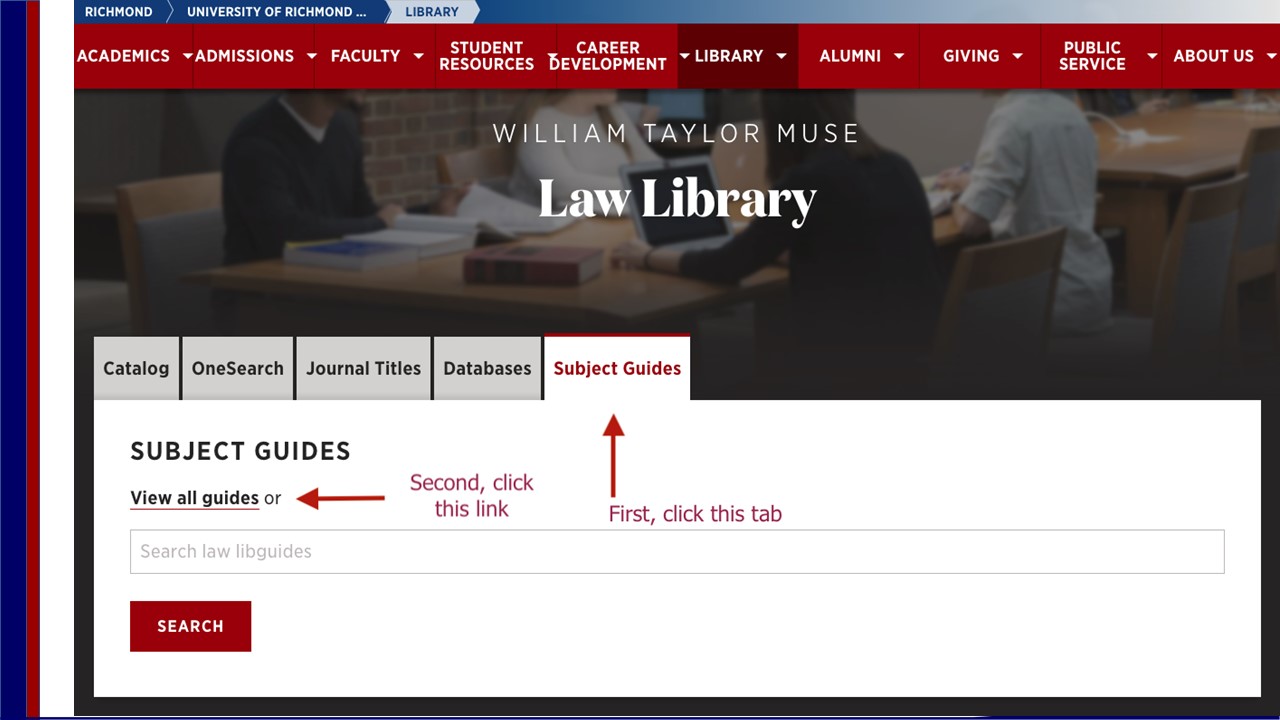Open the Career Development menu

click(608, 56)
